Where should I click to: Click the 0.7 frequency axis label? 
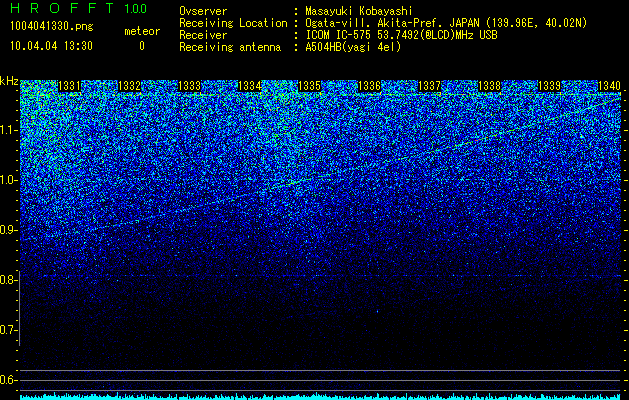pos(8,330)
